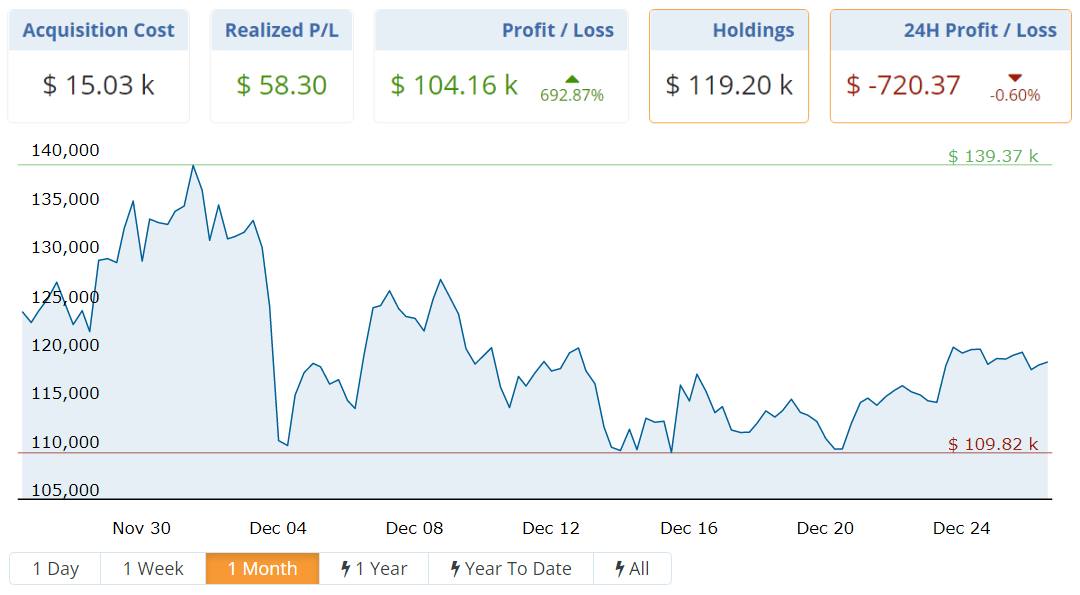The image size is (1080, 595).
Task: Click the chart's peak near Dec 01
Action: (x=193, y=166)
